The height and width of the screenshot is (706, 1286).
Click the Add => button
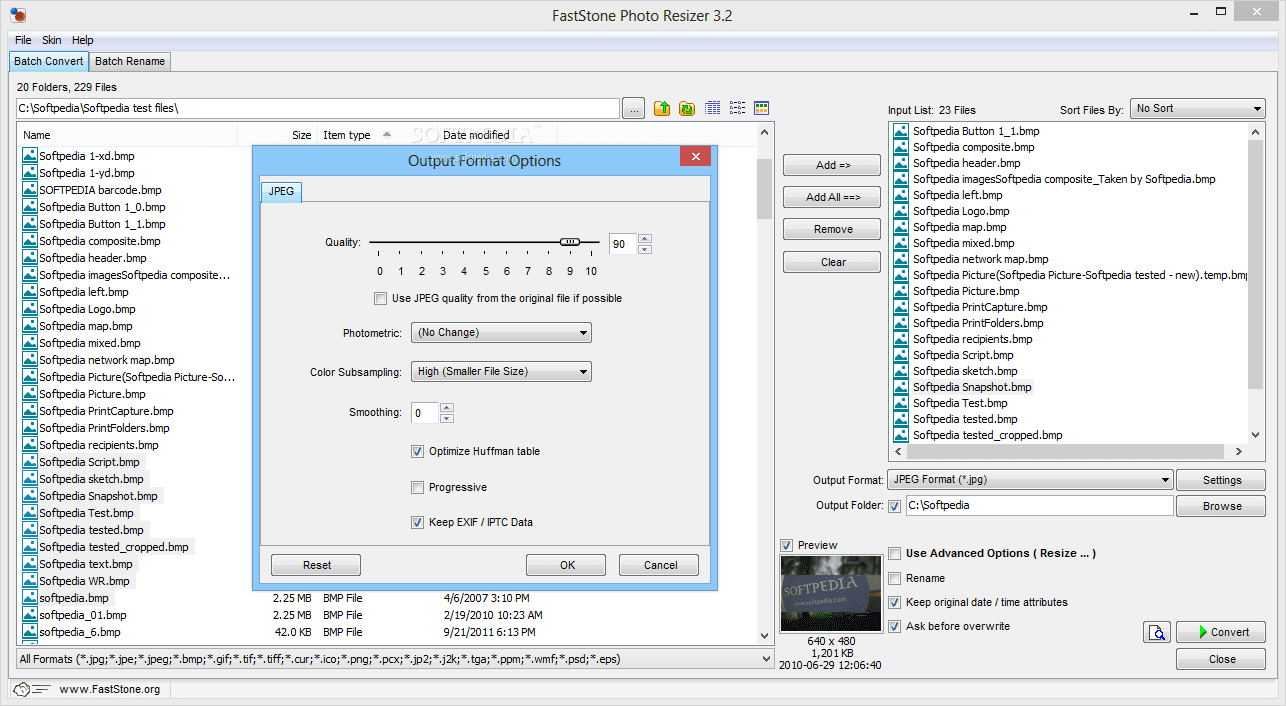click(832, 165)
